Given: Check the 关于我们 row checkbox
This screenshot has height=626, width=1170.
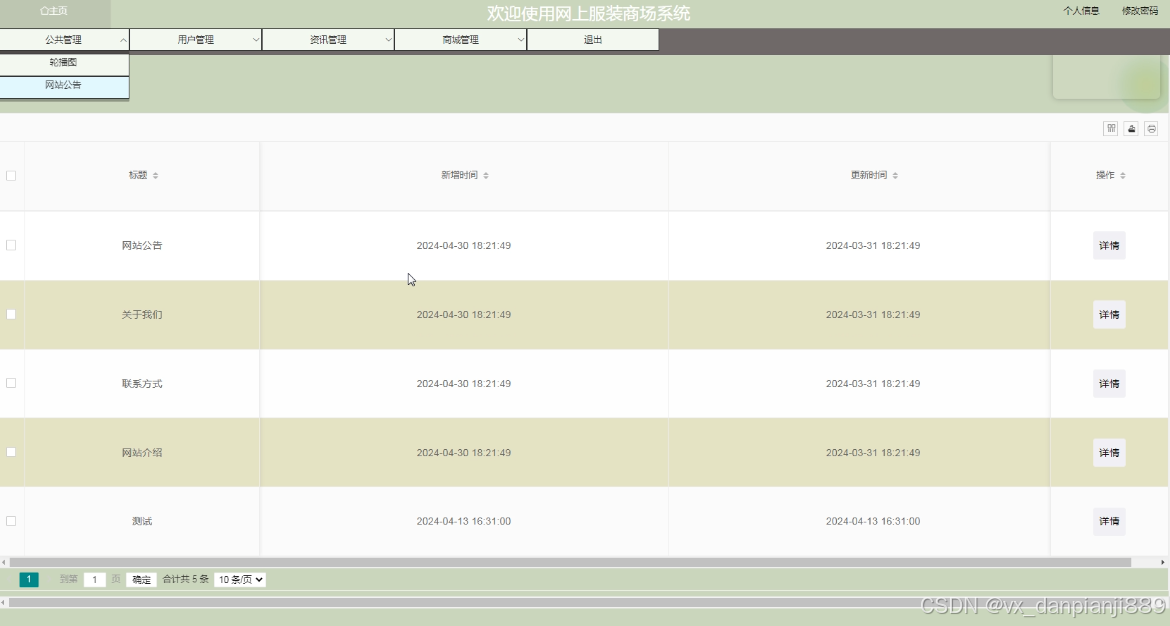Looking at the screenshot, I should (11, 314).
